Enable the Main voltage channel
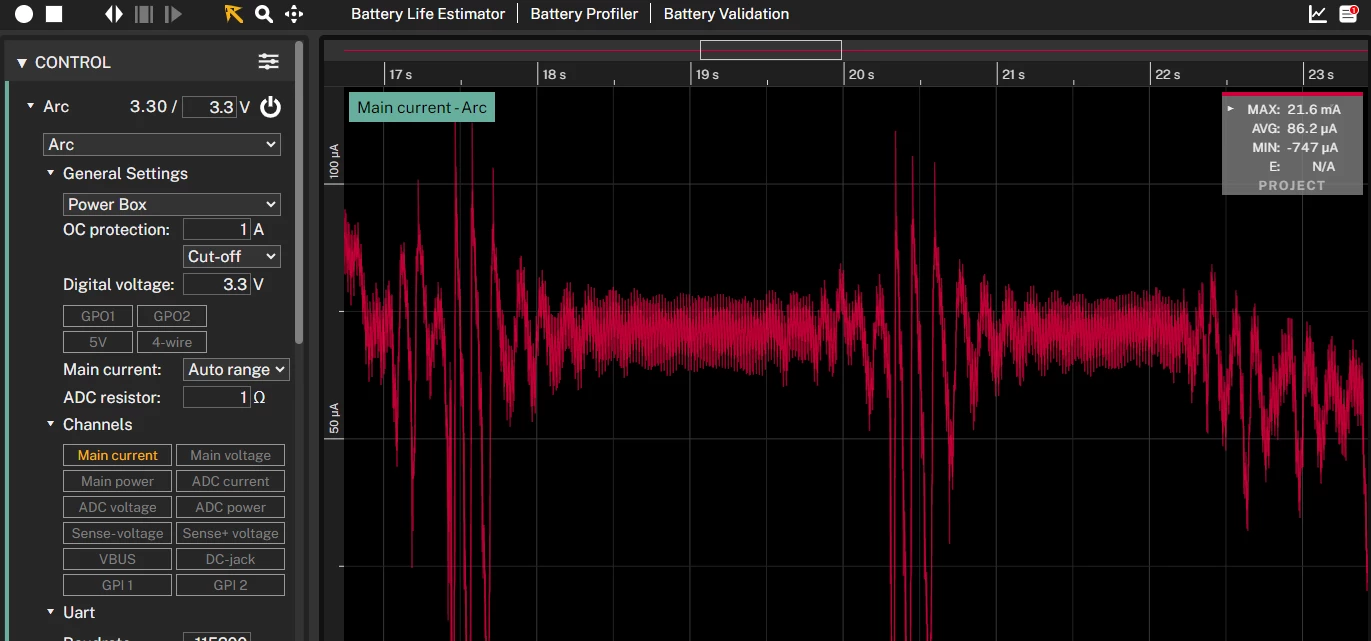 point(231,455)
